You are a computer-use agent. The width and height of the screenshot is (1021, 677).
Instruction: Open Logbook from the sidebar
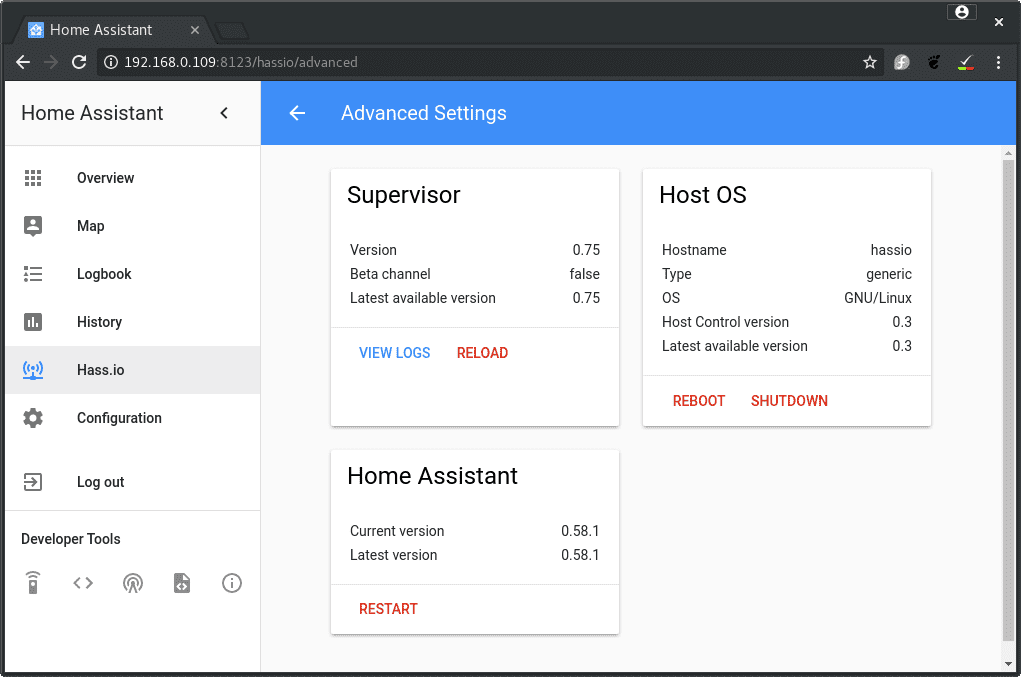click(x=104, y=274)
